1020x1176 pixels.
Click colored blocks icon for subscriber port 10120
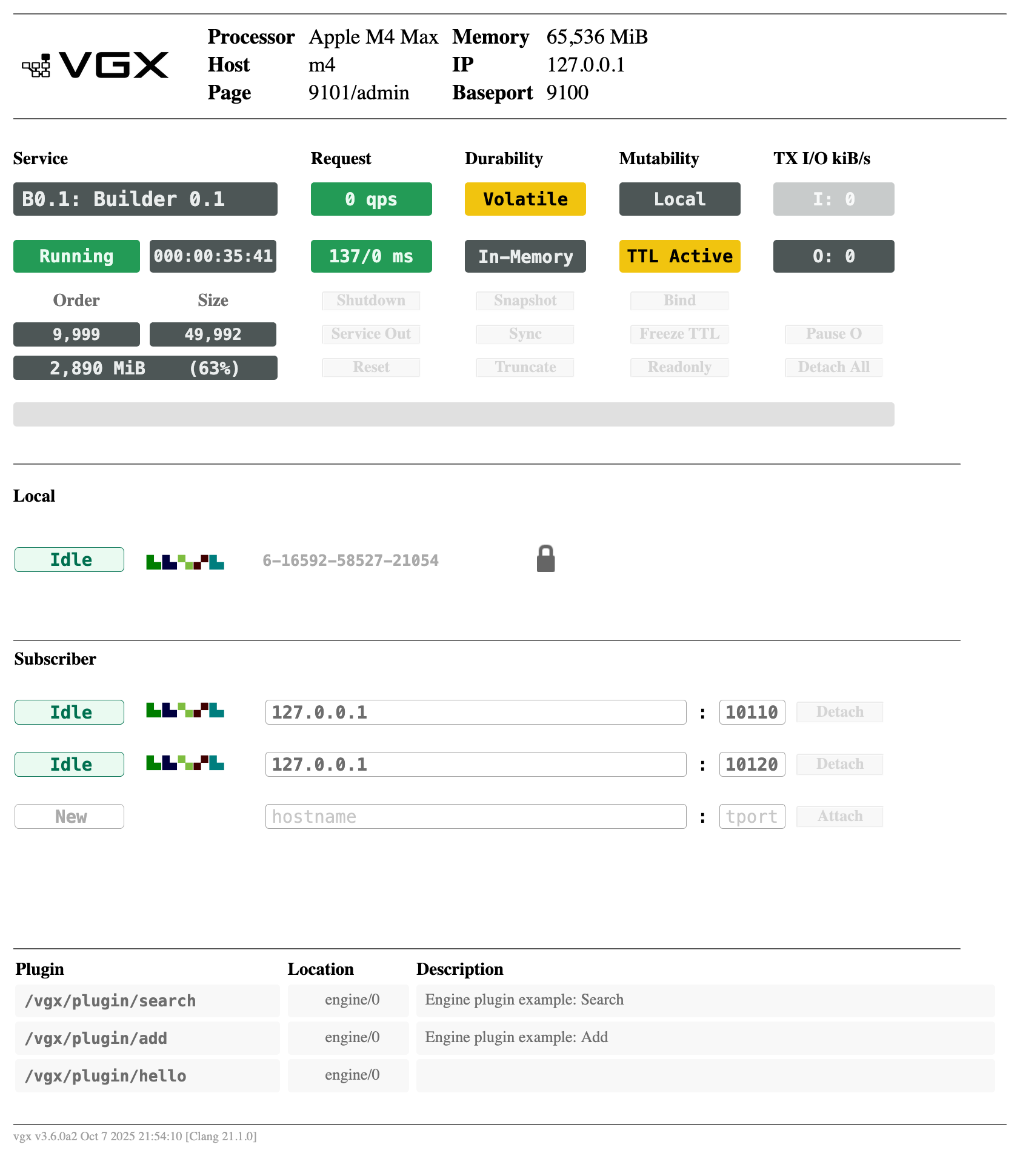coord(185,763)
